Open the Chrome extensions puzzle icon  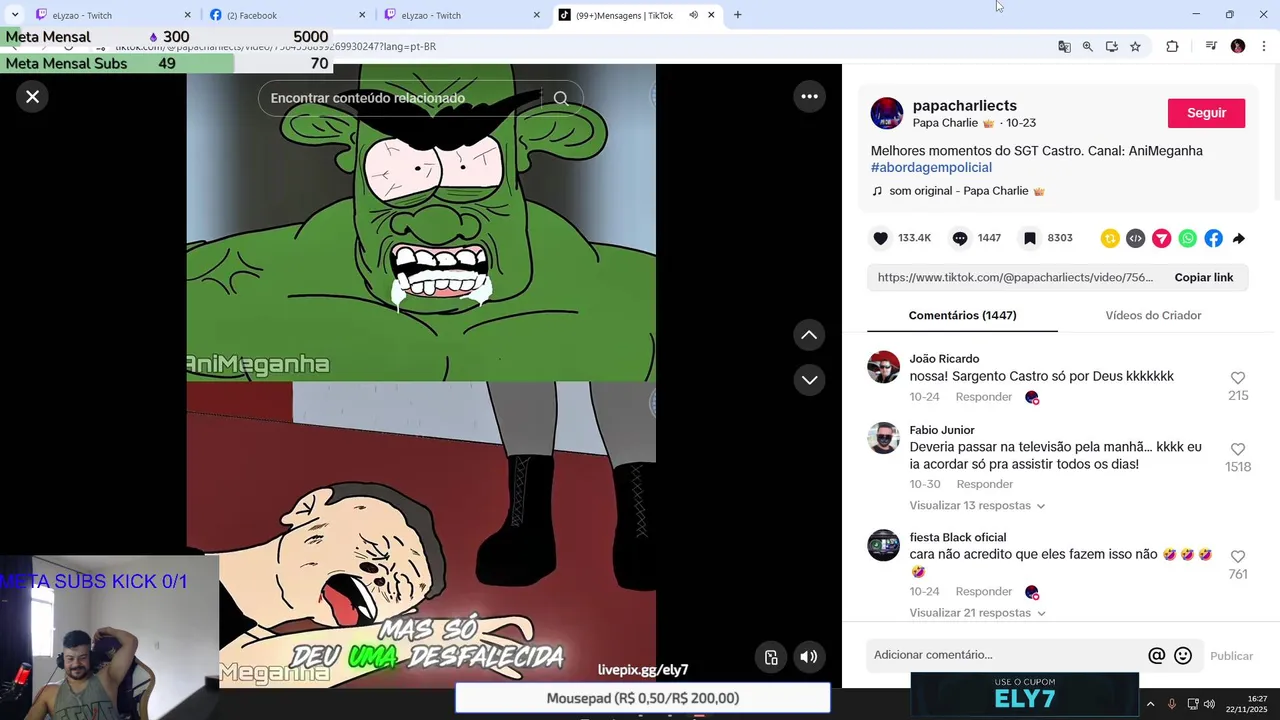point(1172,46)
